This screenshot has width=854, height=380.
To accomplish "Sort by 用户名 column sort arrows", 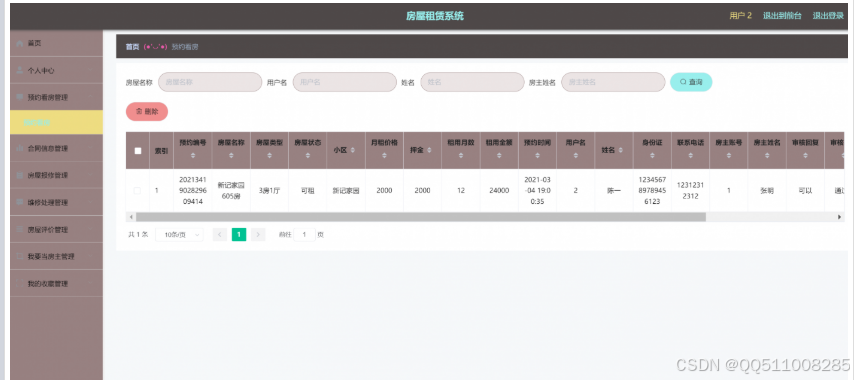I will pyautogui.click(x=576, y=156).
